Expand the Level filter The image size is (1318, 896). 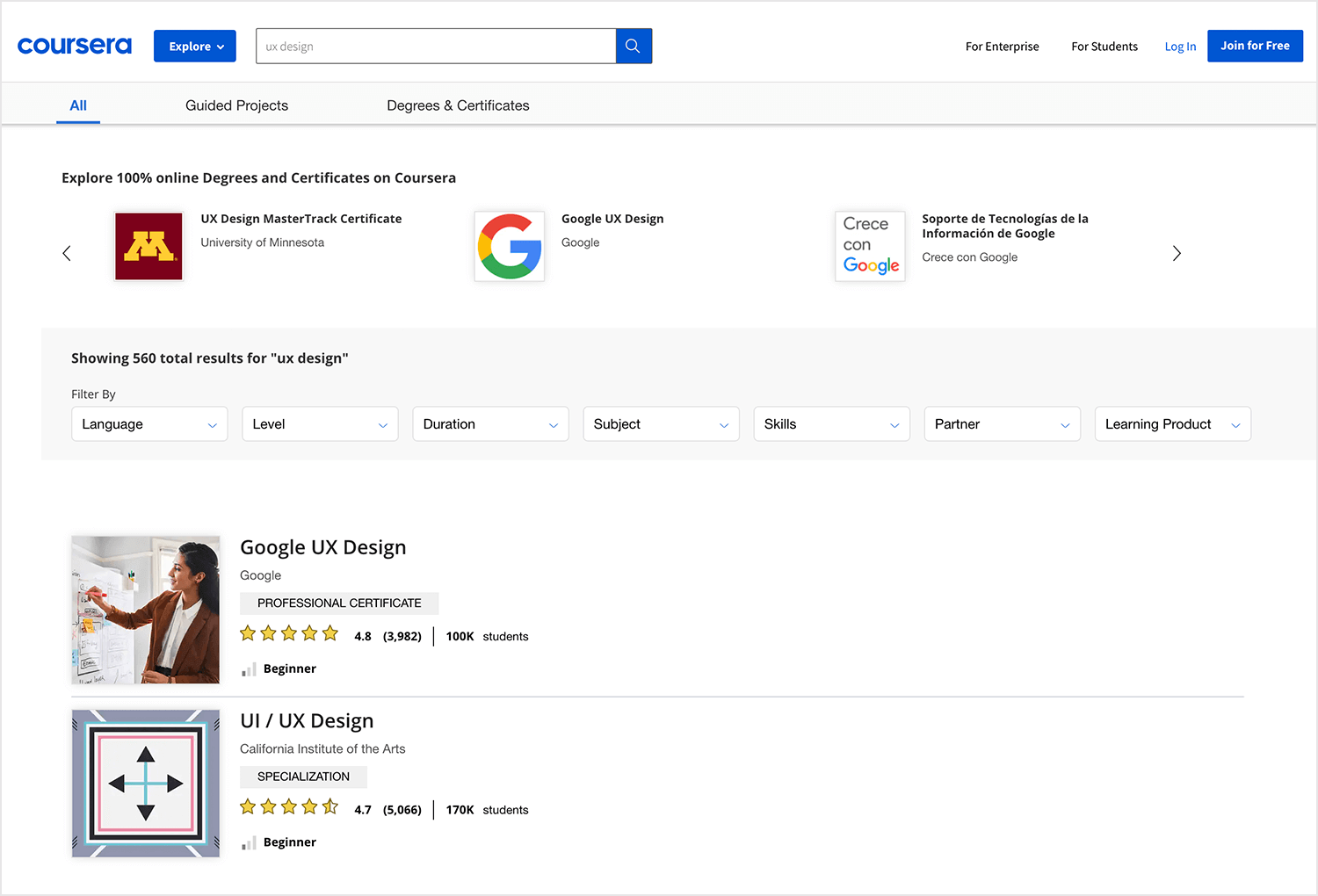point(320,423)
